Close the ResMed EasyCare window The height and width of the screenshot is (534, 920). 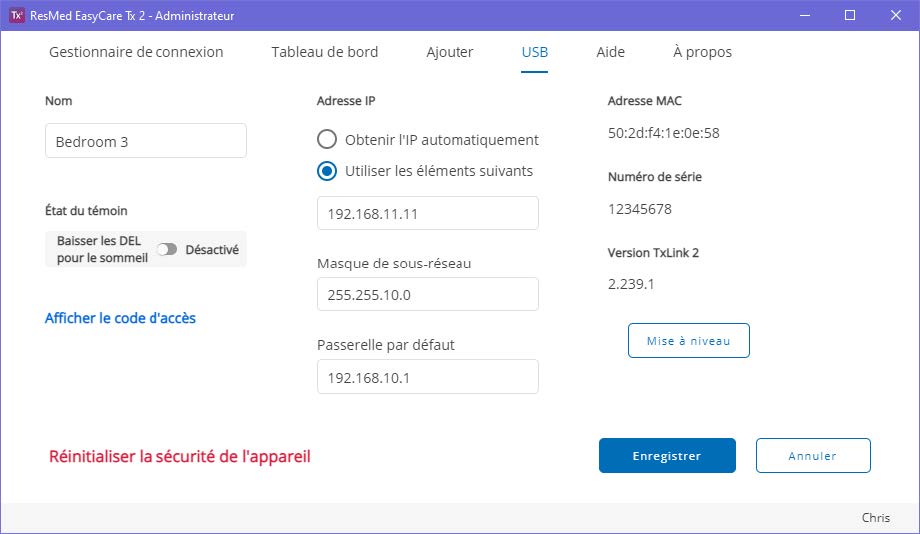895,15
